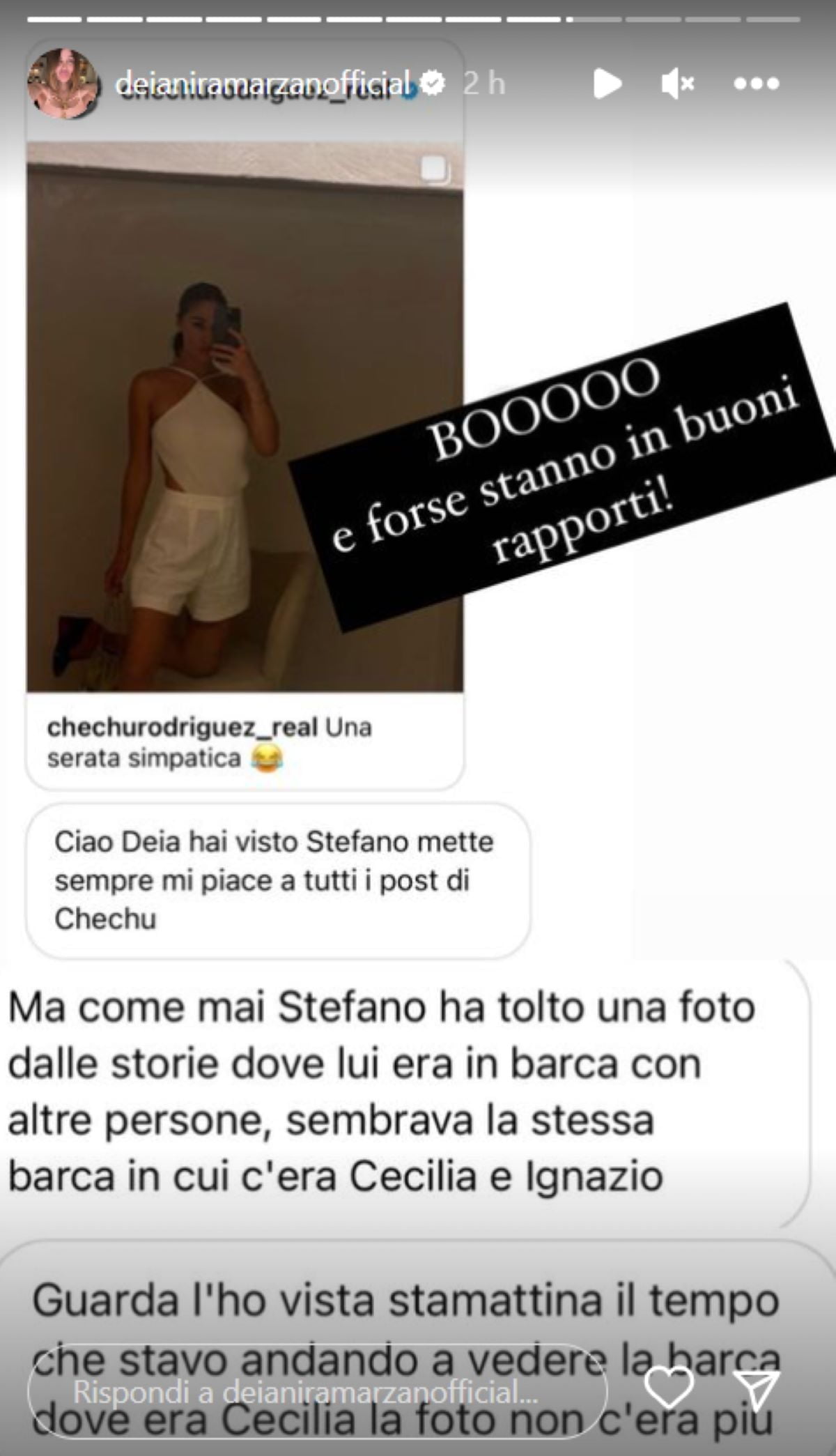Click the 2 h timestamp
Image resolution: width=836 pixels, height=1456 pixels.
(x=484, y=84)
